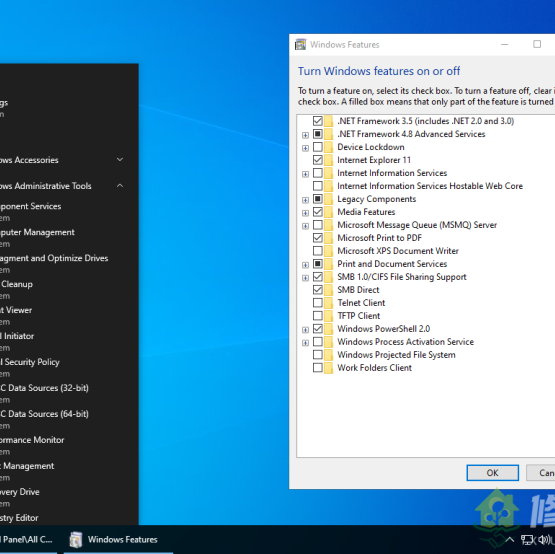The width and height of the screenshot is (555, 554).
Task: Tick Internet Information Services Hostable Web Core
Action: point(317,186)
